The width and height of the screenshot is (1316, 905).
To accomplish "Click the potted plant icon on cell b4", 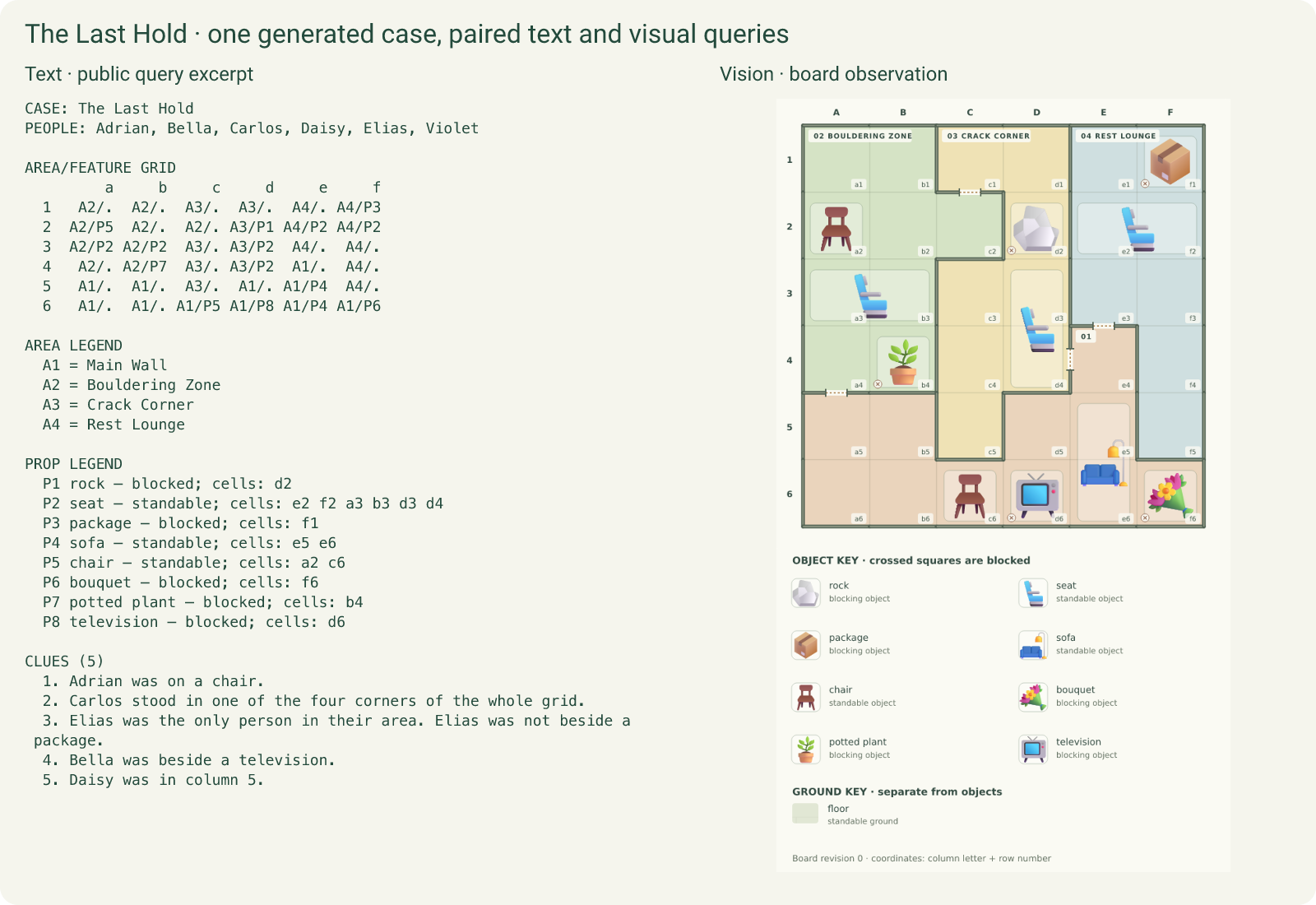I will click(x=903, y=362).
